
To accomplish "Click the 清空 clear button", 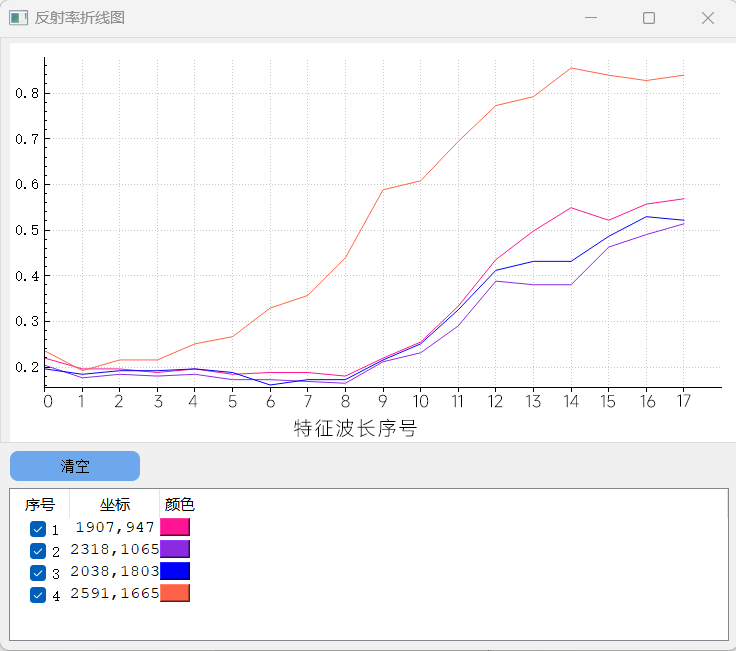I will [75, 466].
